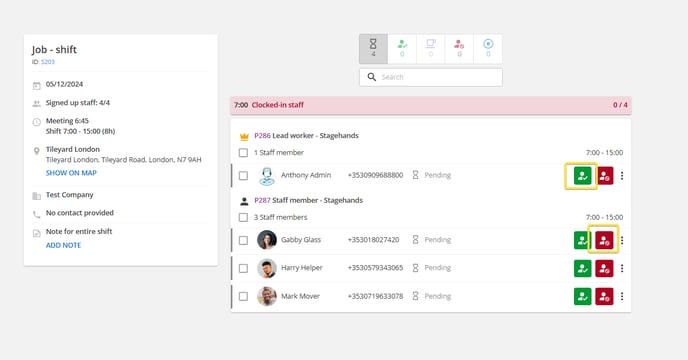The image size is (688, 360).
Task: Open more options for Anthony Admin
Action: click(622, 176)
